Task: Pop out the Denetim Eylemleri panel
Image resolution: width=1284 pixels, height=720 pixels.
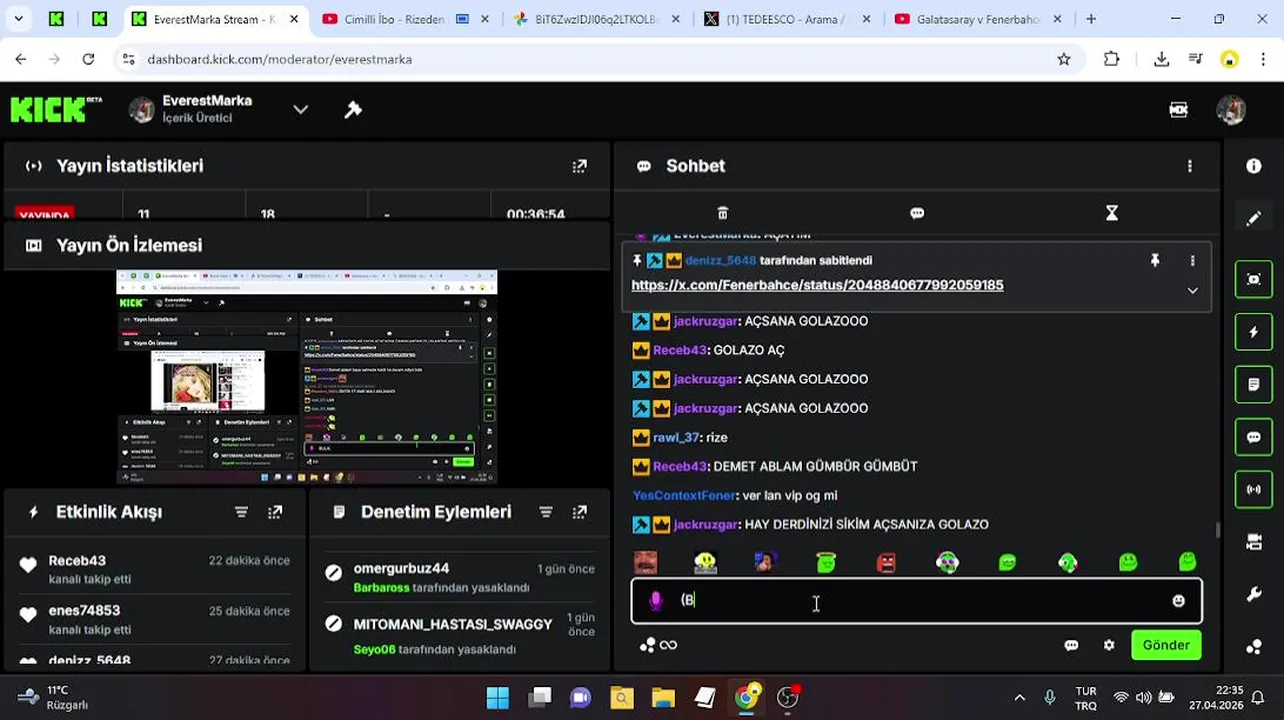Action: click(579, 512)
